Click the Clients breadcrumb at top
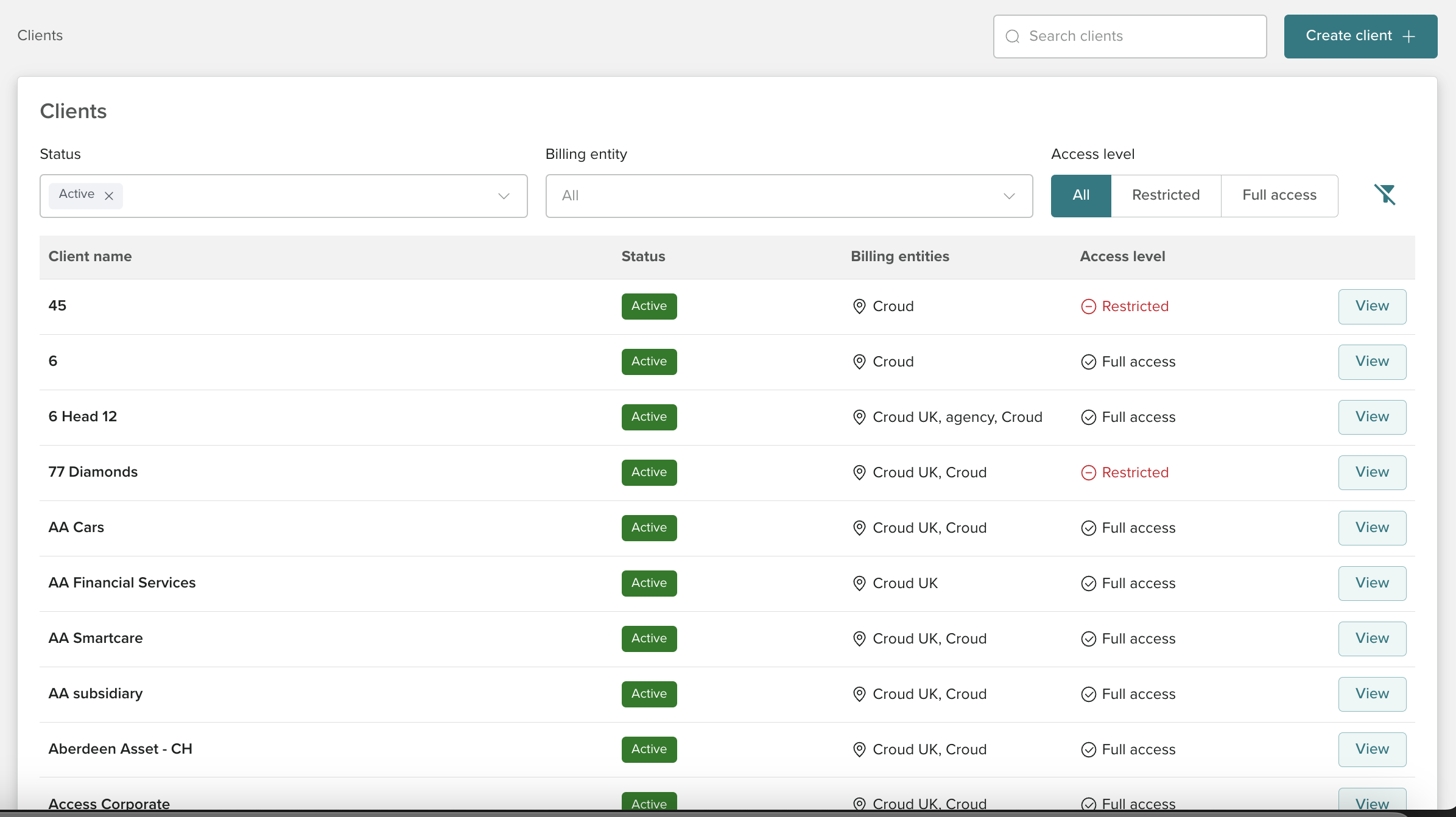 40,35
